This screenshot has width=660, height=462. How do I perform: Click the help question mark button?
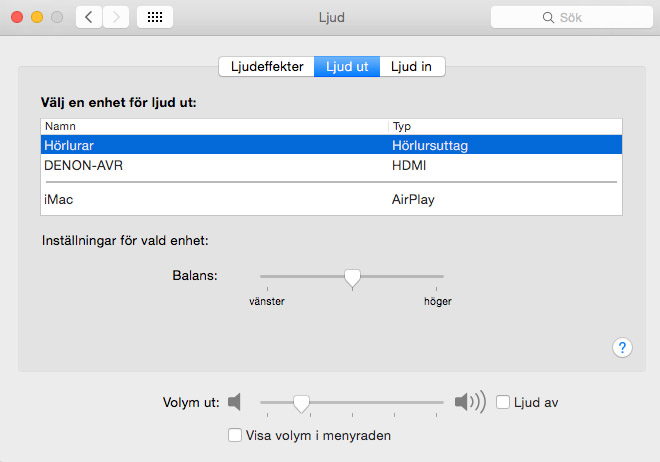coord(622,347)
